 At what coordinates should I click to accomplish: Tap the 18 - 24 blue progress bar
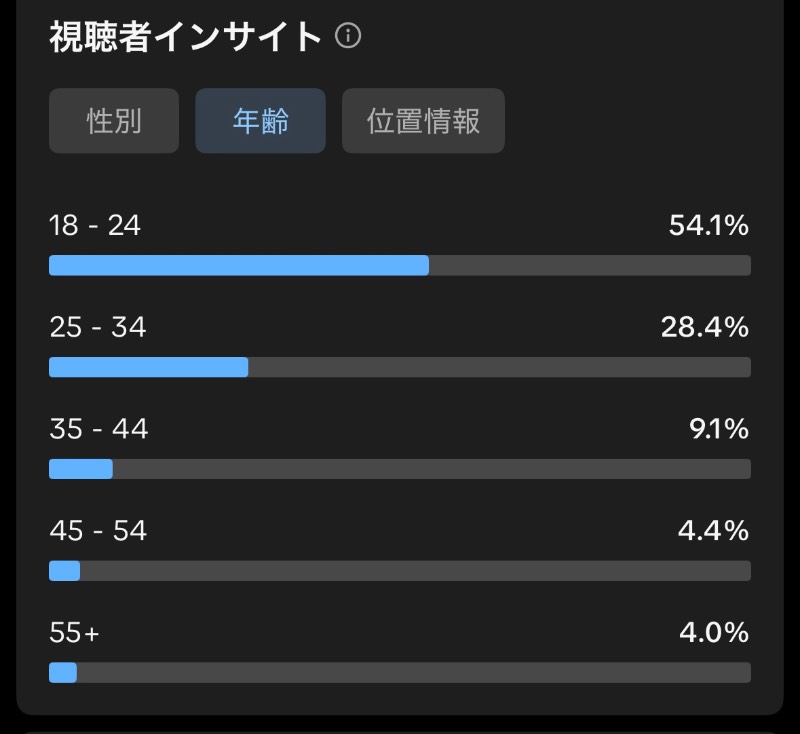tap(239, 265)
